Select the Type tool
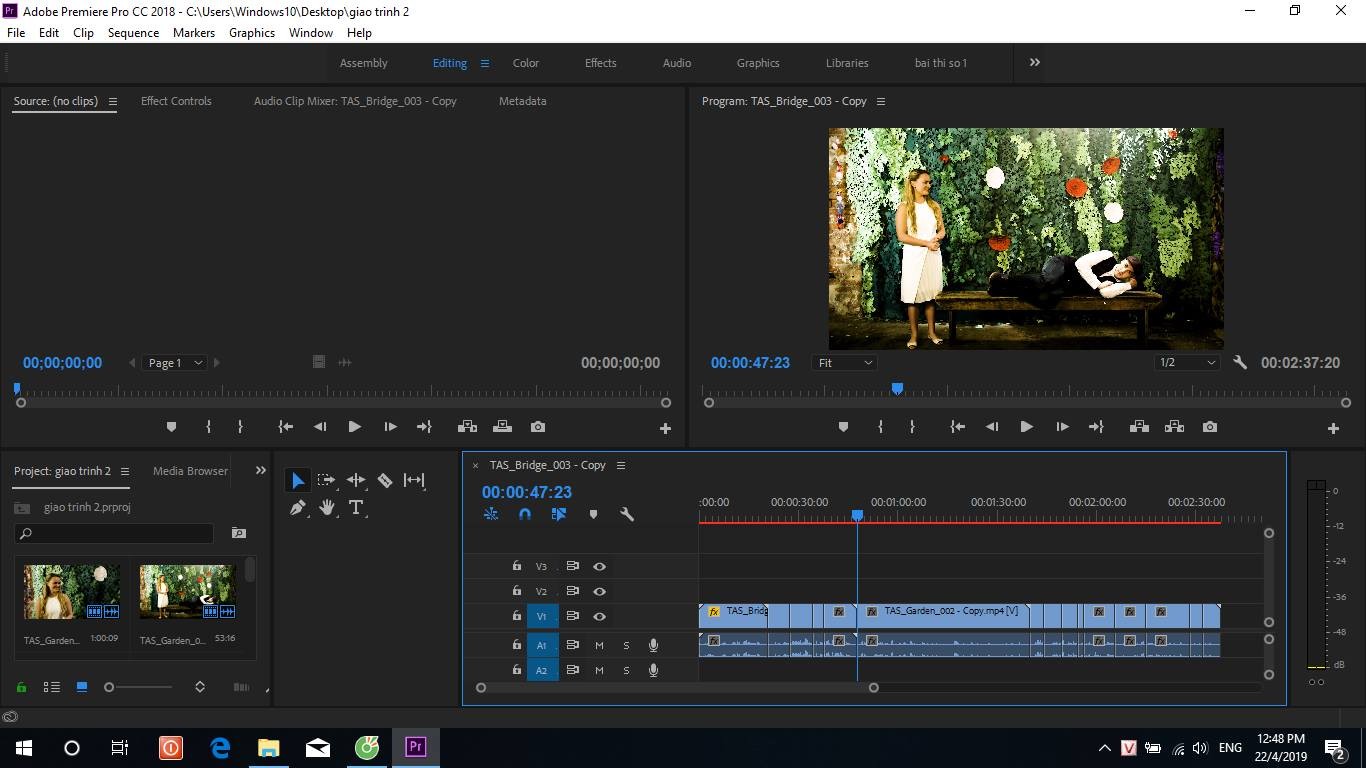Viewport: 1366px width, 768px height. coord(356,508)
